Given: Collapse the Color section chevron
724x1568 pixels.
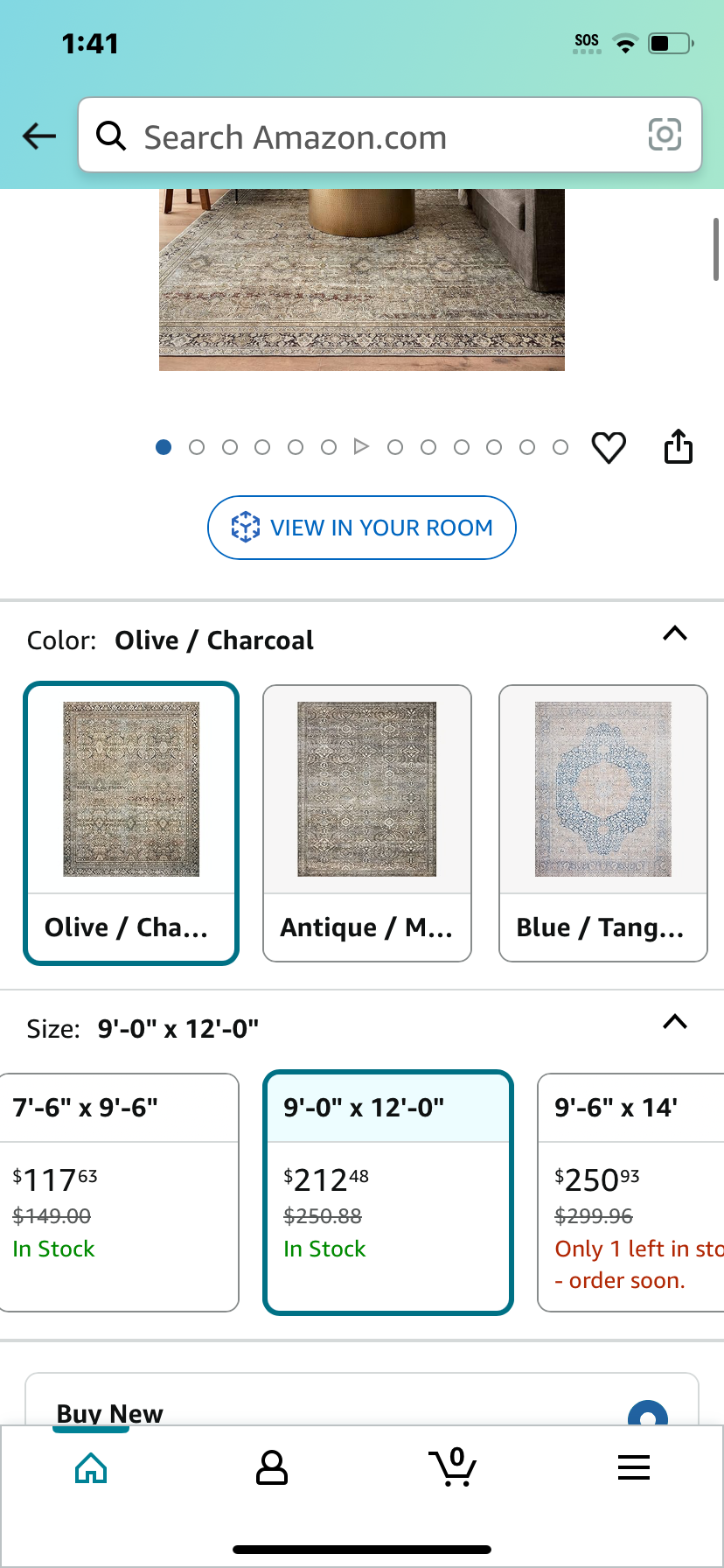Looking at the screenshot, I should point(675,633).
